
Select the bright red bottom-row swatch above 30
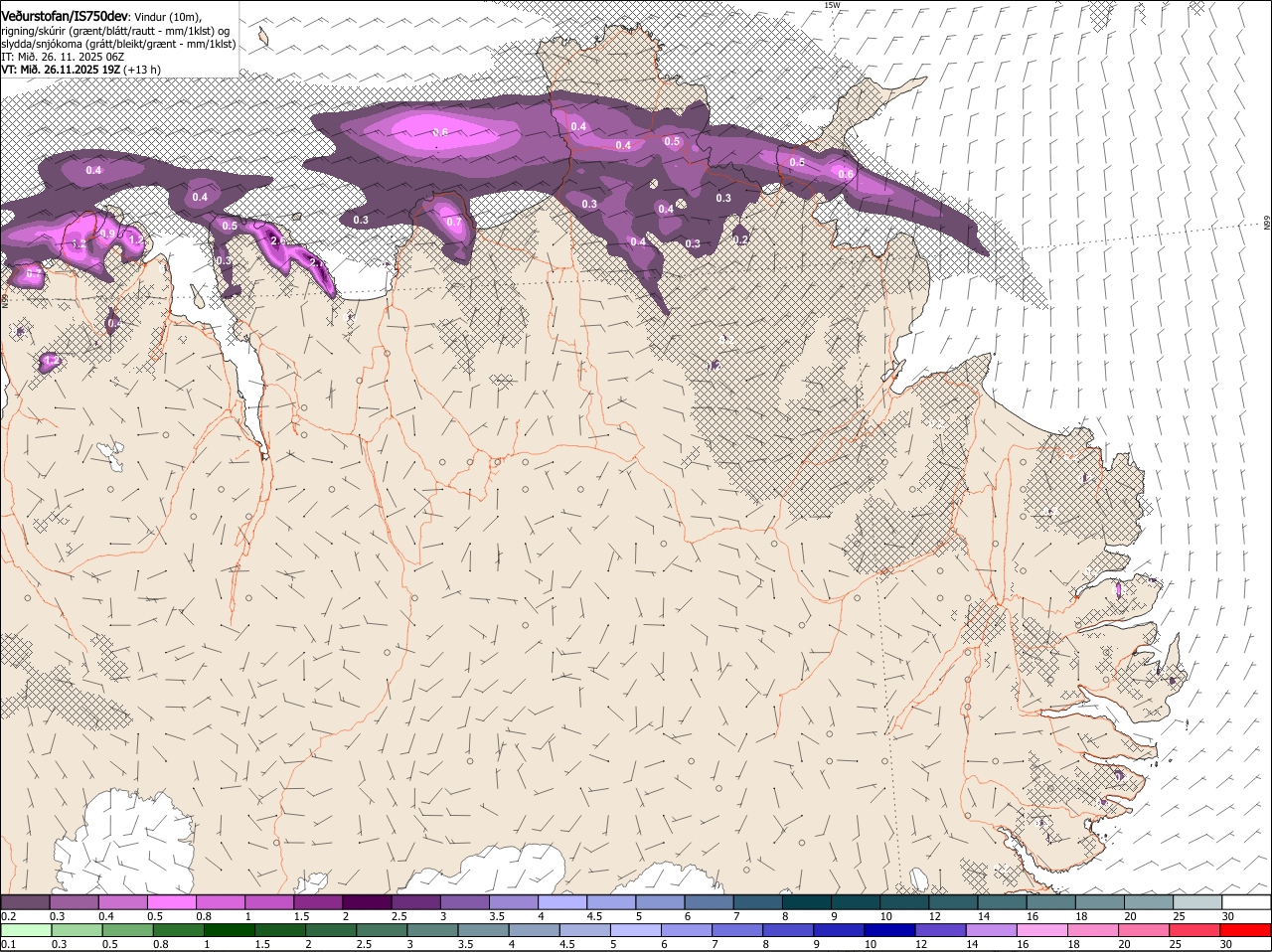1245,930
